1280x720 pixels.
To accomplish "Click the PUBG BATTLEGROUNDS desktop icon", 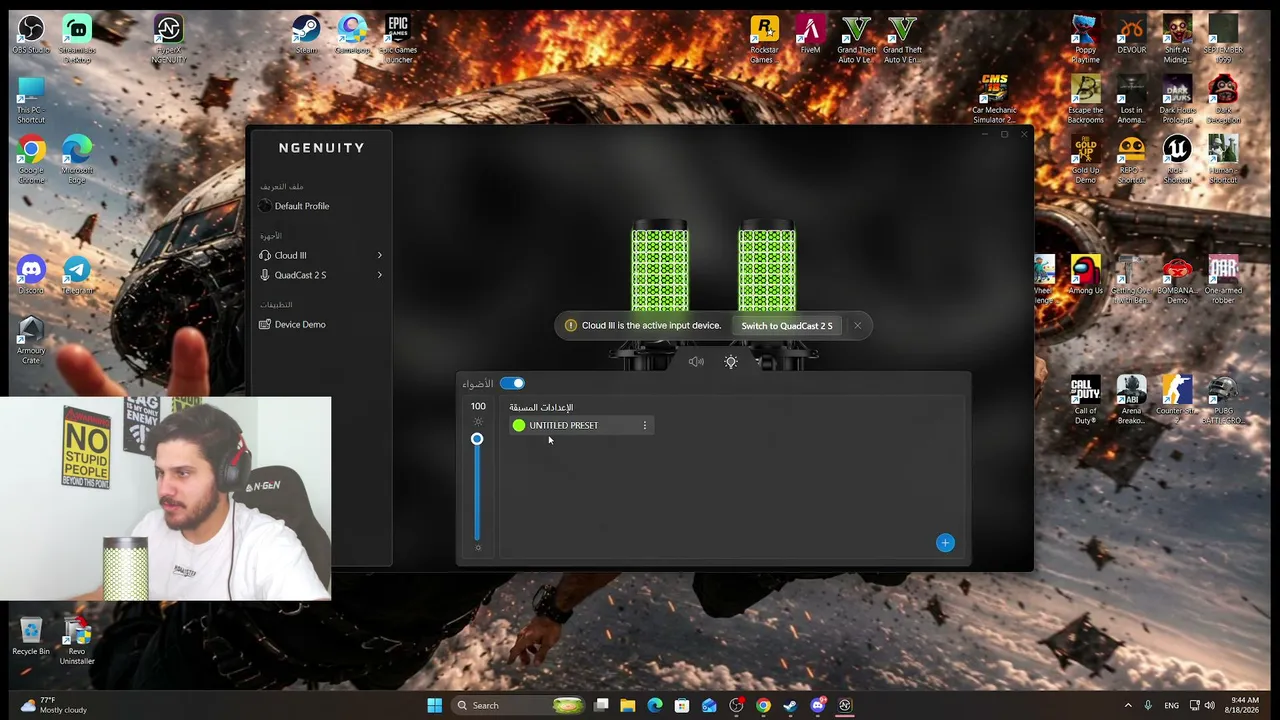I will click(x=1223, y=400).
